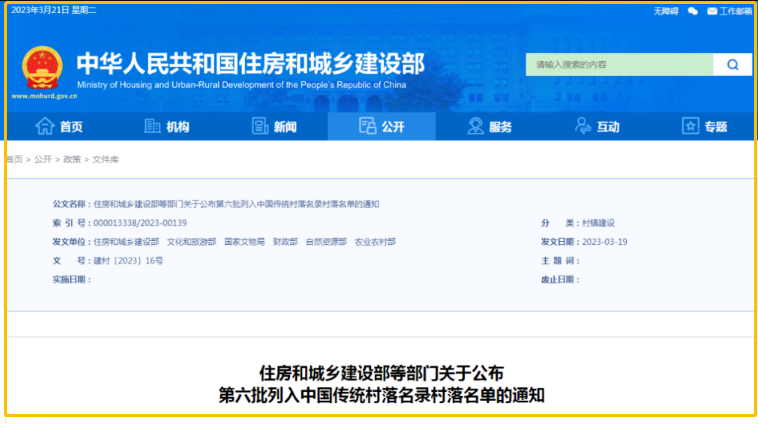Click the house icon beside 首页 in navigation
Image resolution: width=758 pixels, height=424 pixels.
click(x=44, y=126)
